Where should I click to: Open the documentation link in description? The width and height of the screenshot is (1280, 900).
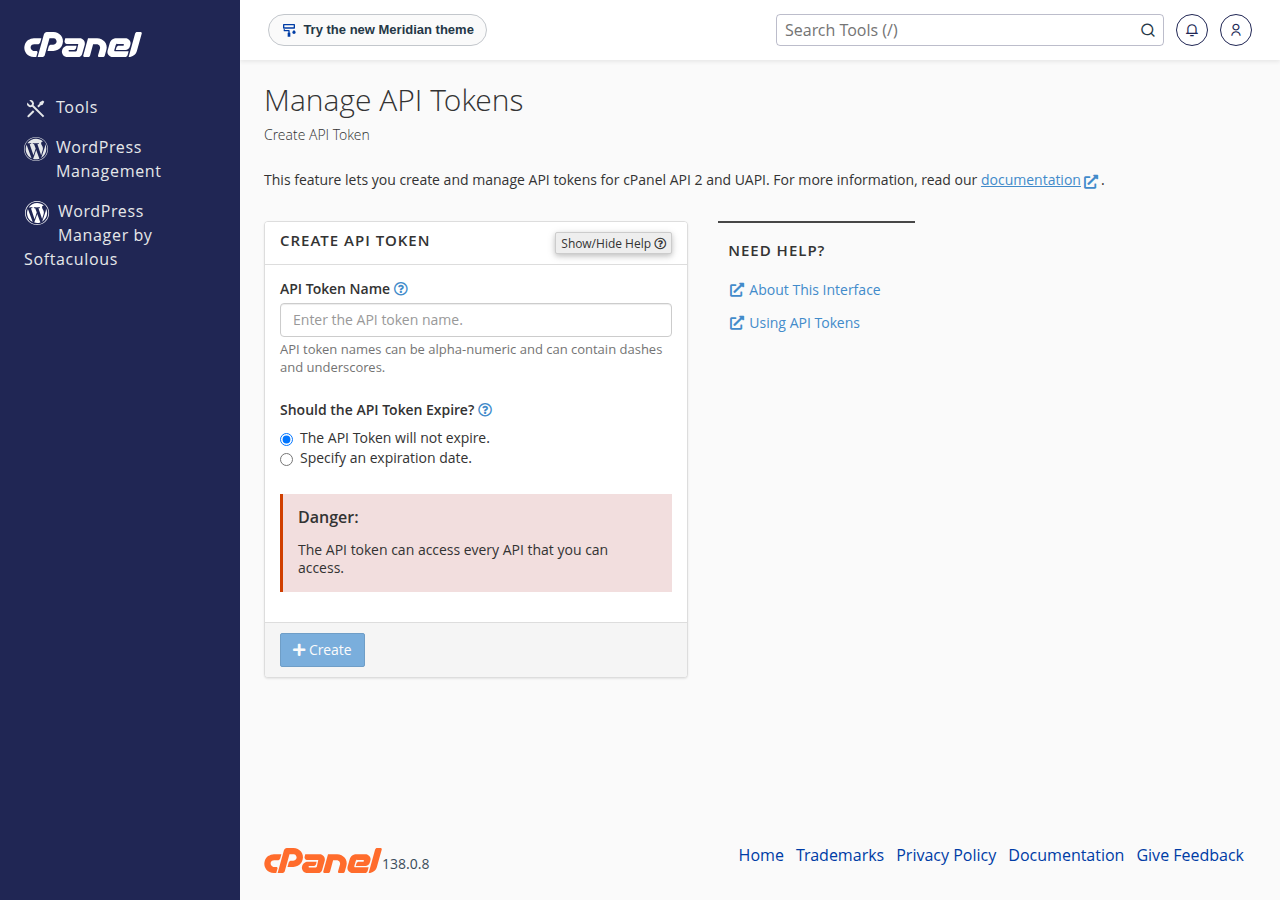[1031, 180]
